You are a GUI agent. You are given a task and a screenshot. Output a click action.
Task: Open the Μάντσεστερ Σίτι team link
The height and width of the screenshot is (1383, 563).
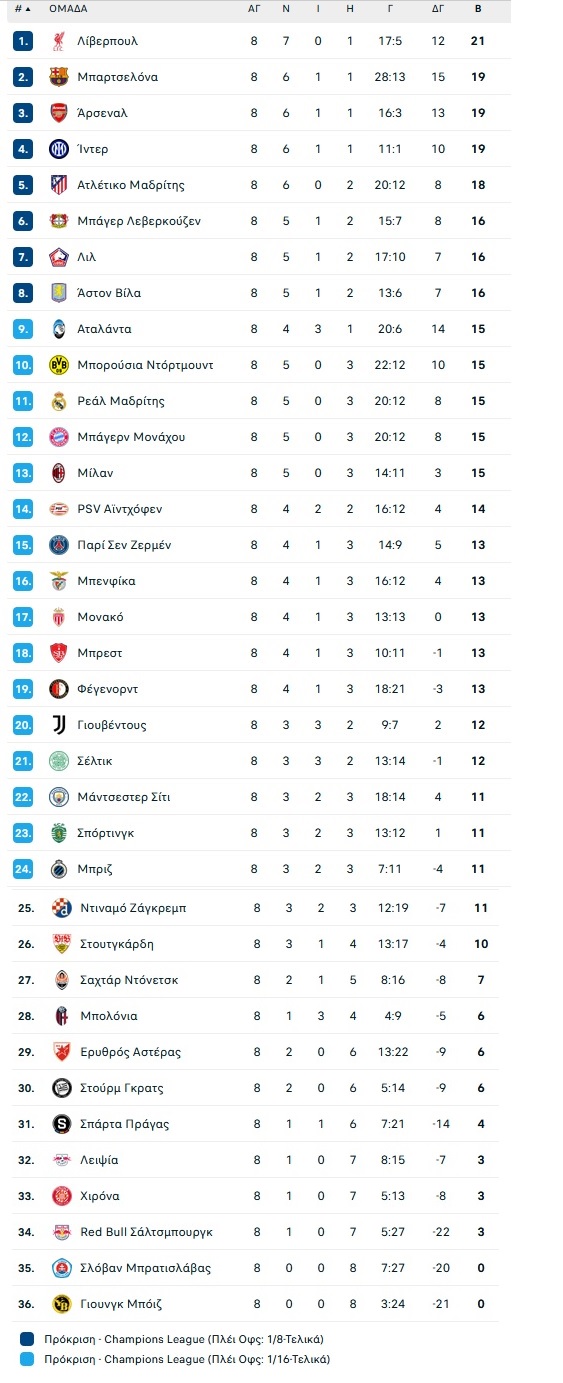click(124, 797)
